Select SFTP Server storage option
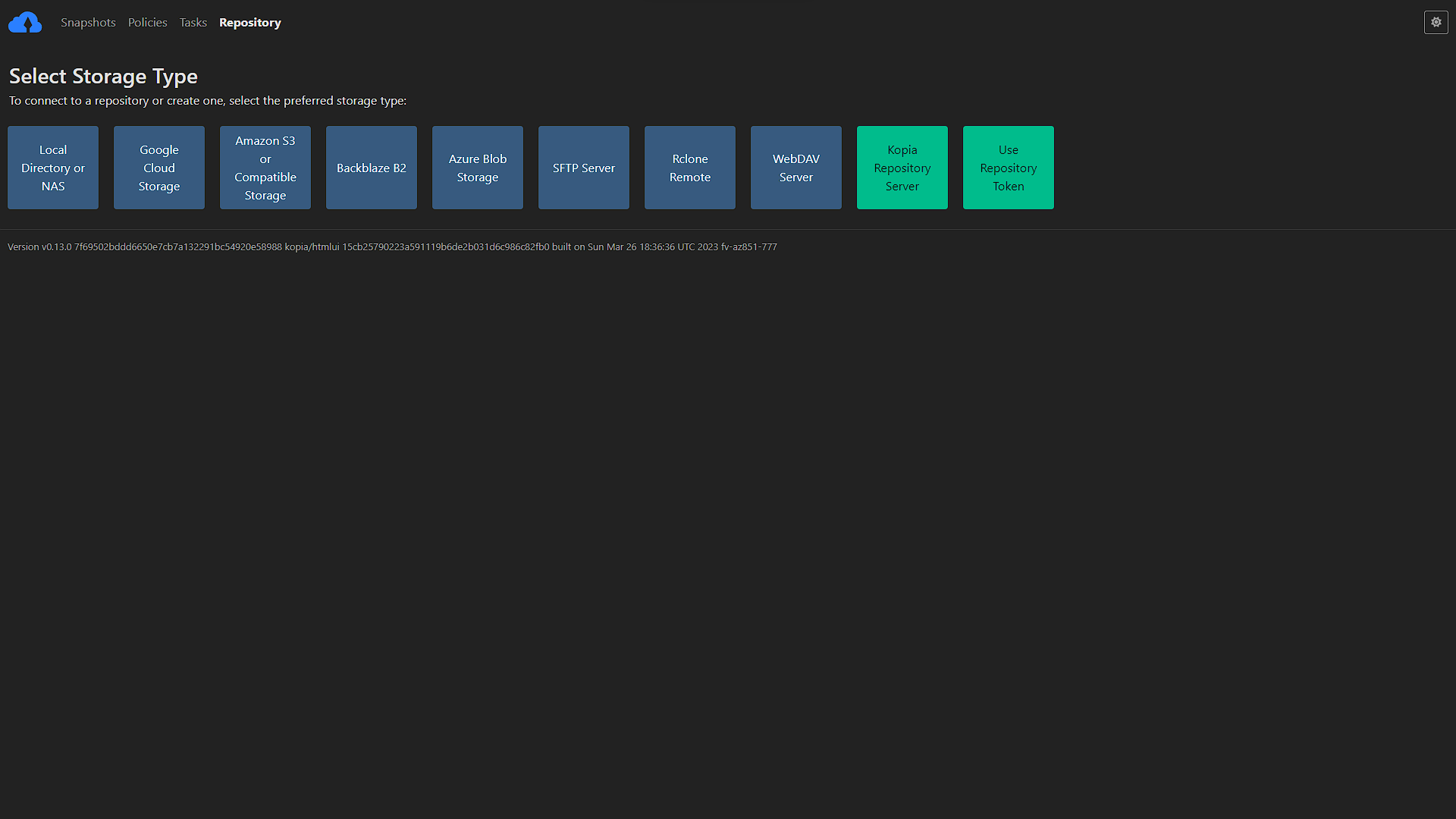Screen dimensions: 1456x819 click(x=583, y=167)
